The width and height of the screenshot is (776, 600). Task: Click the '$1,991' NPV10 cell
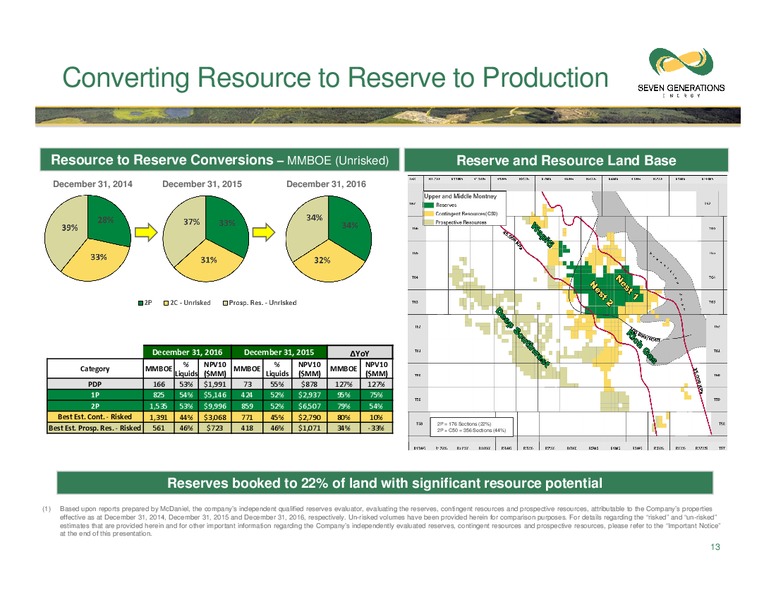pyautogui.click(x=215, y=384)
